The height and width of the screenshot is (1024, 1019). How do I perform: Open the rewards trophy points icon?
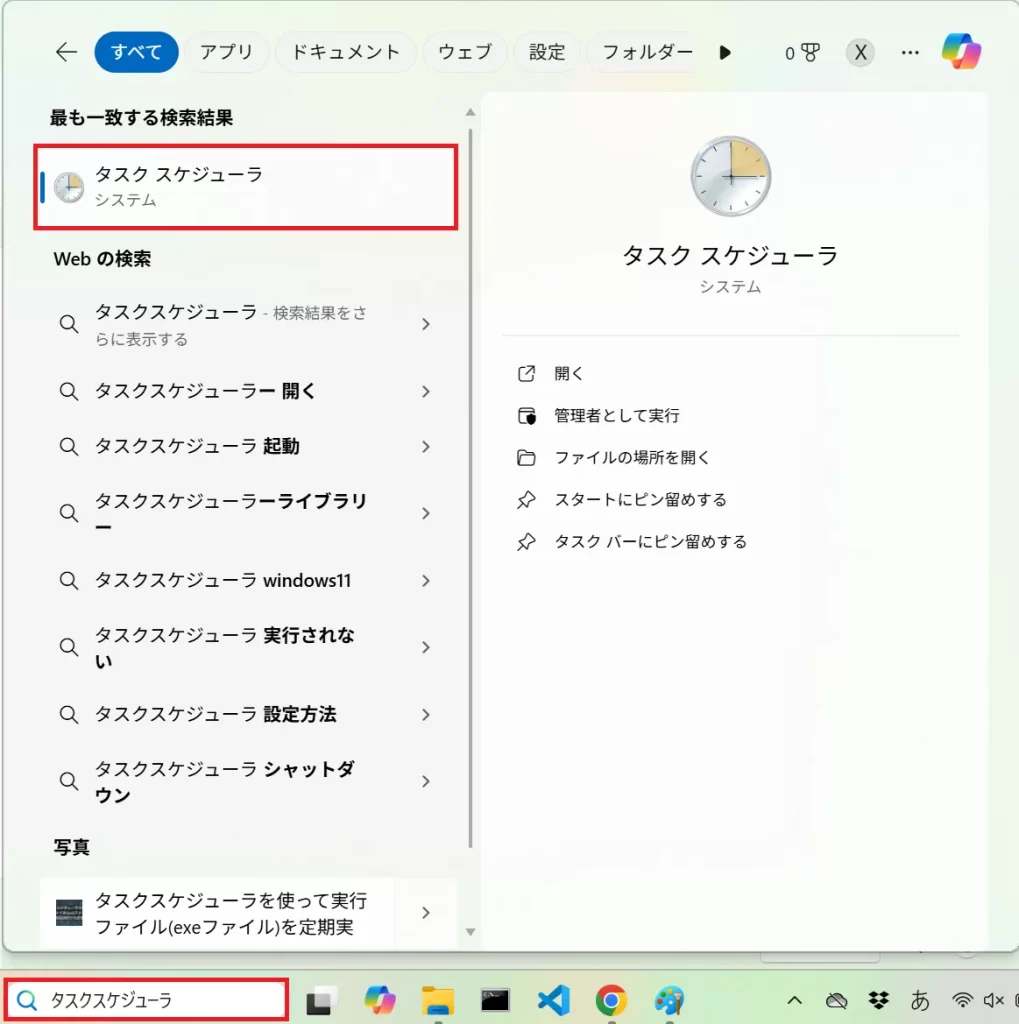coord(802,53)
